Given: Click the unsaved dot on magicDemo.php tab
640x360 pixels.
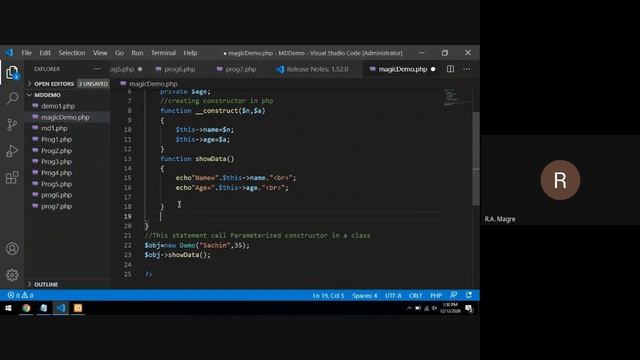Looking at the screenshot, I should click(433, 69).
